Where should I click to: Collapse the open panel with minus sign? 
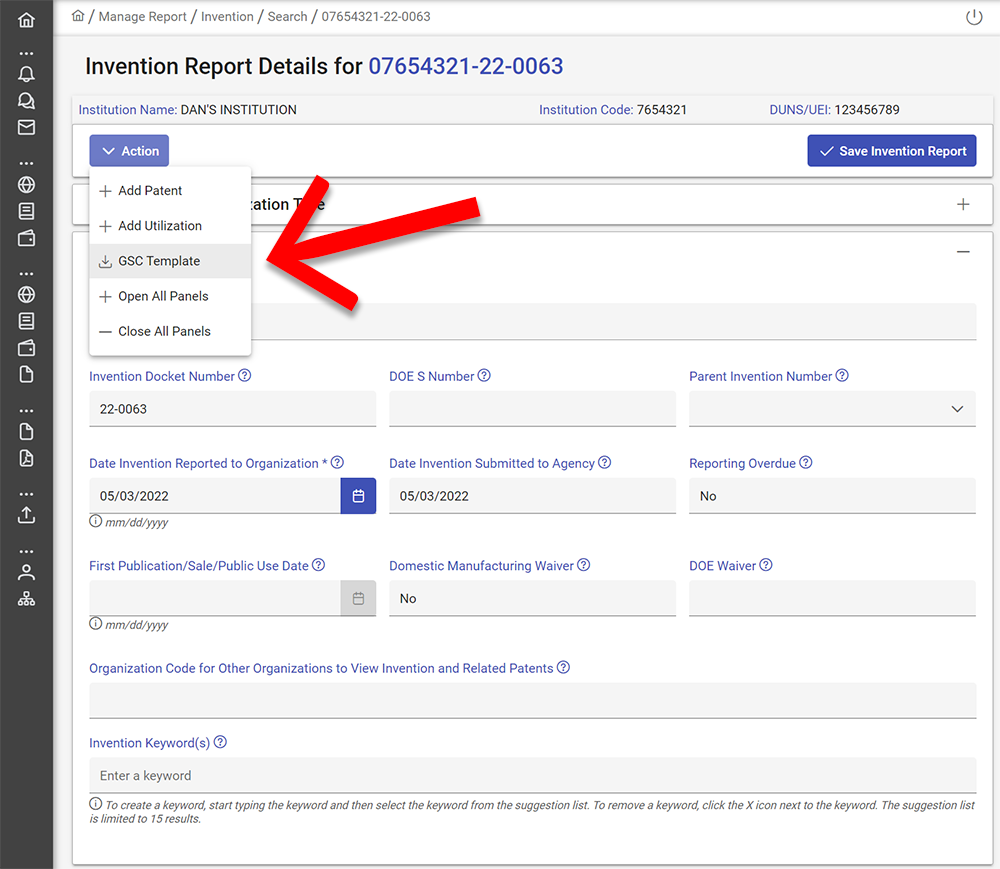tap(963, 252)
